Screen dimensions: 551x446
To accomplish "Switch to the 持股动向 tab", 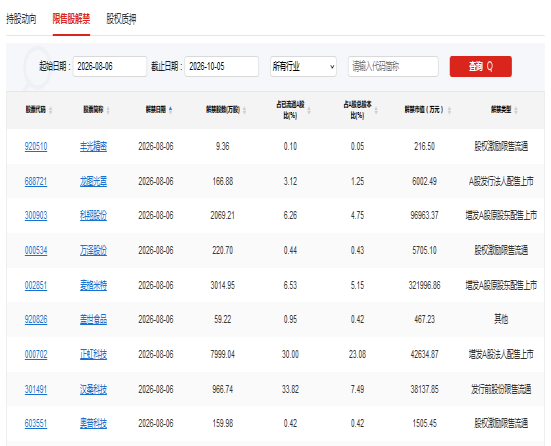I will [21, 19].
